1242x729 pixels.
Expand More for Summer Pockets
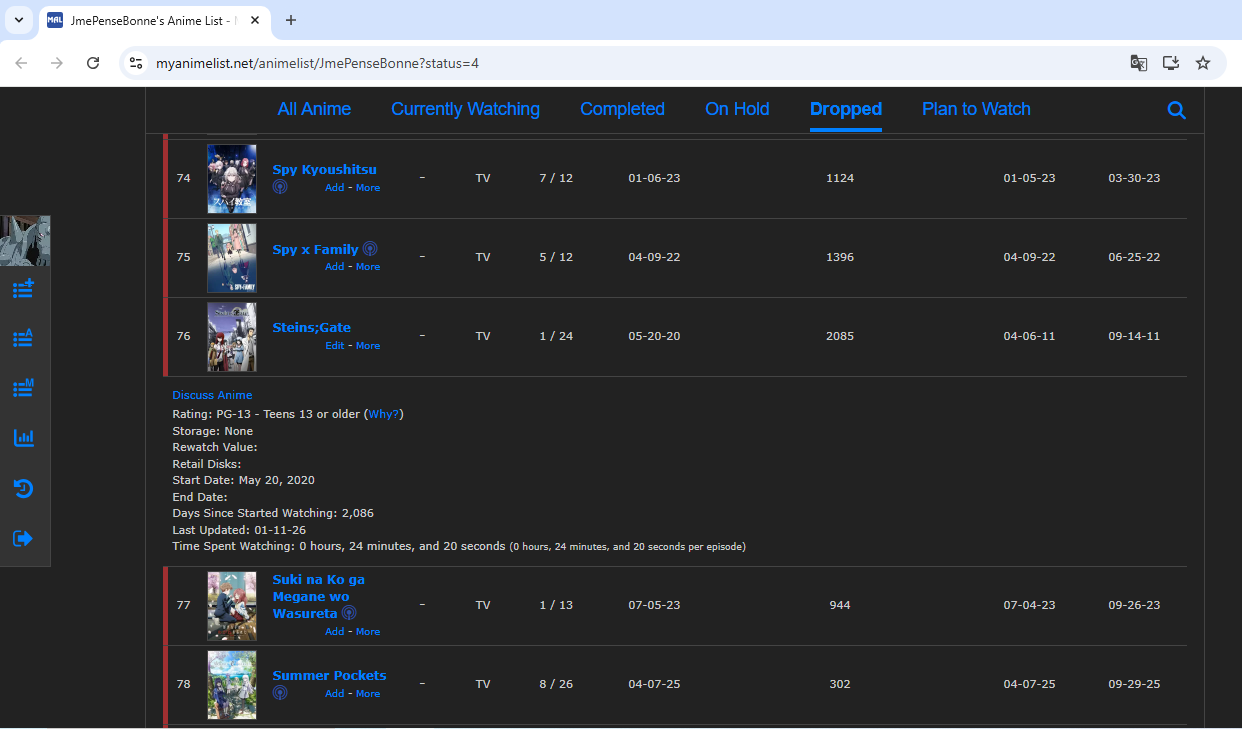point(368,694)
